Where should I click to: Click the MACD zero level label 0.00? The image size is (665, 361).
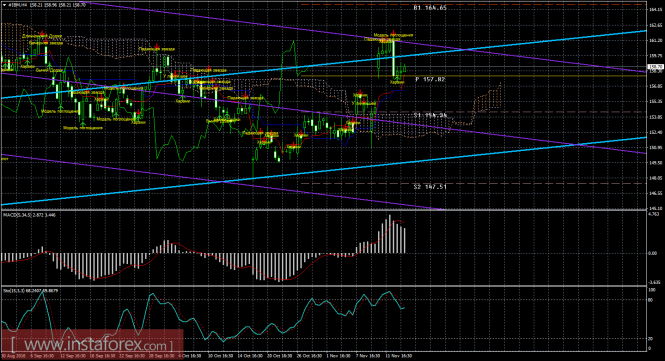point(654,254)
